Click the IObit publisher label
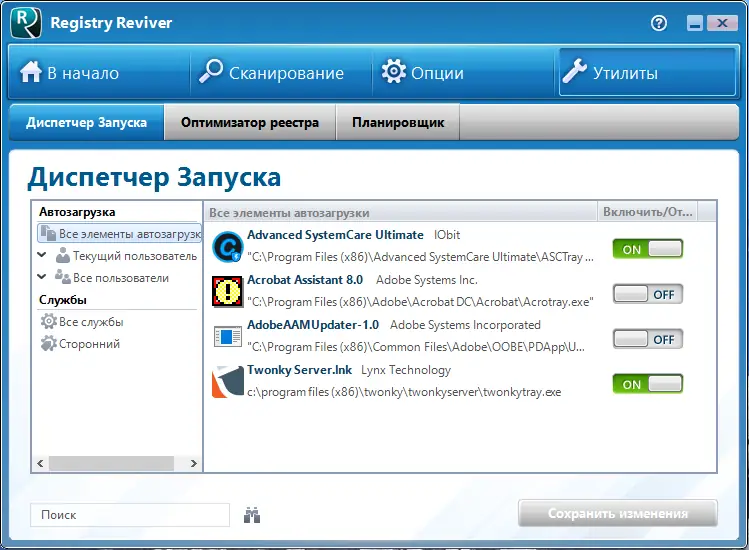 point(447,235)
